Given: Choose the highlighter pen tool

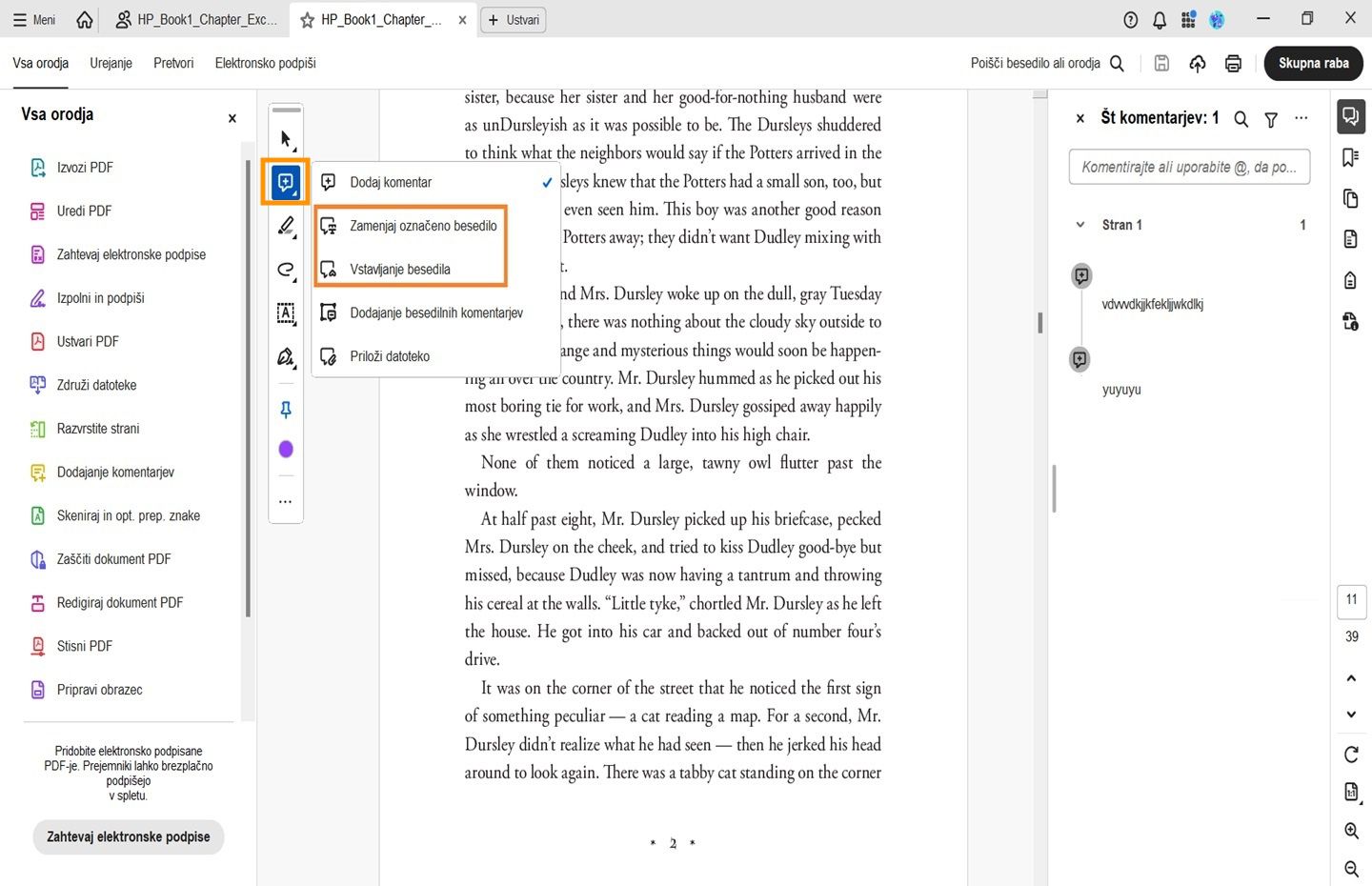Looking at the screenshot, I should 286,226.
